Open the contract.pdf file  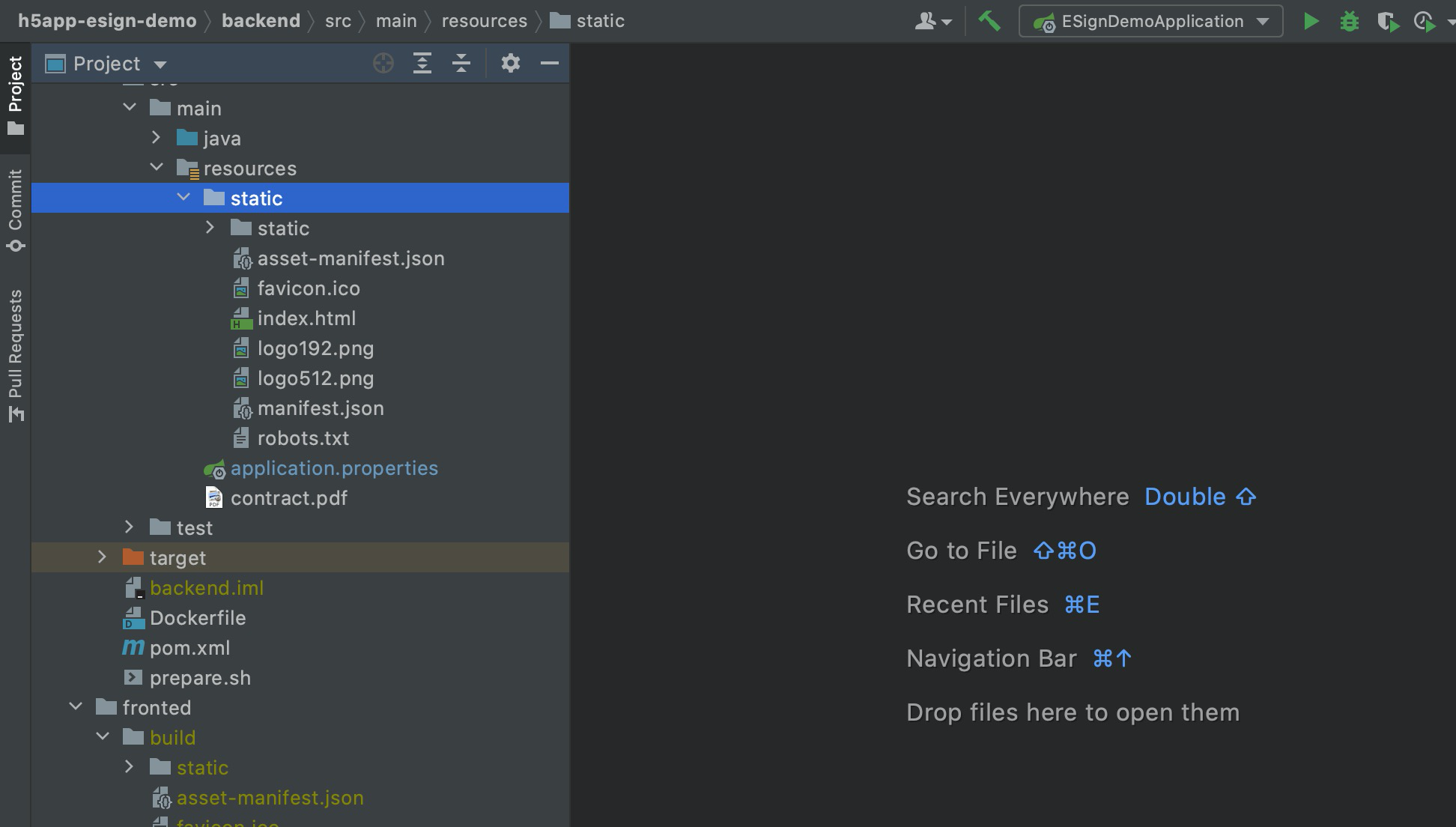[x=288, y=497]
